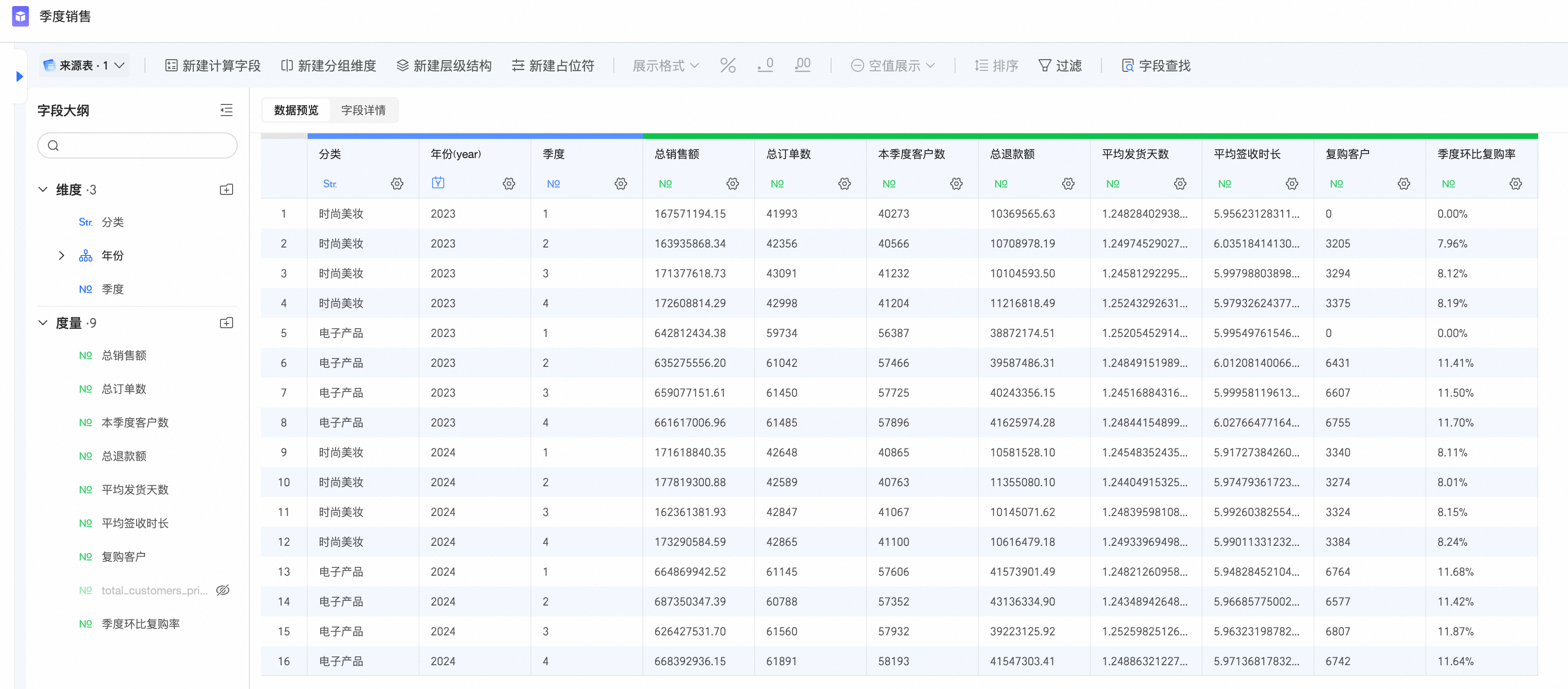Viewport: 1568px width, 689px height.
Task: Click 新建计算字段 button
Action: pyautogui.click(x=213, y=65)
